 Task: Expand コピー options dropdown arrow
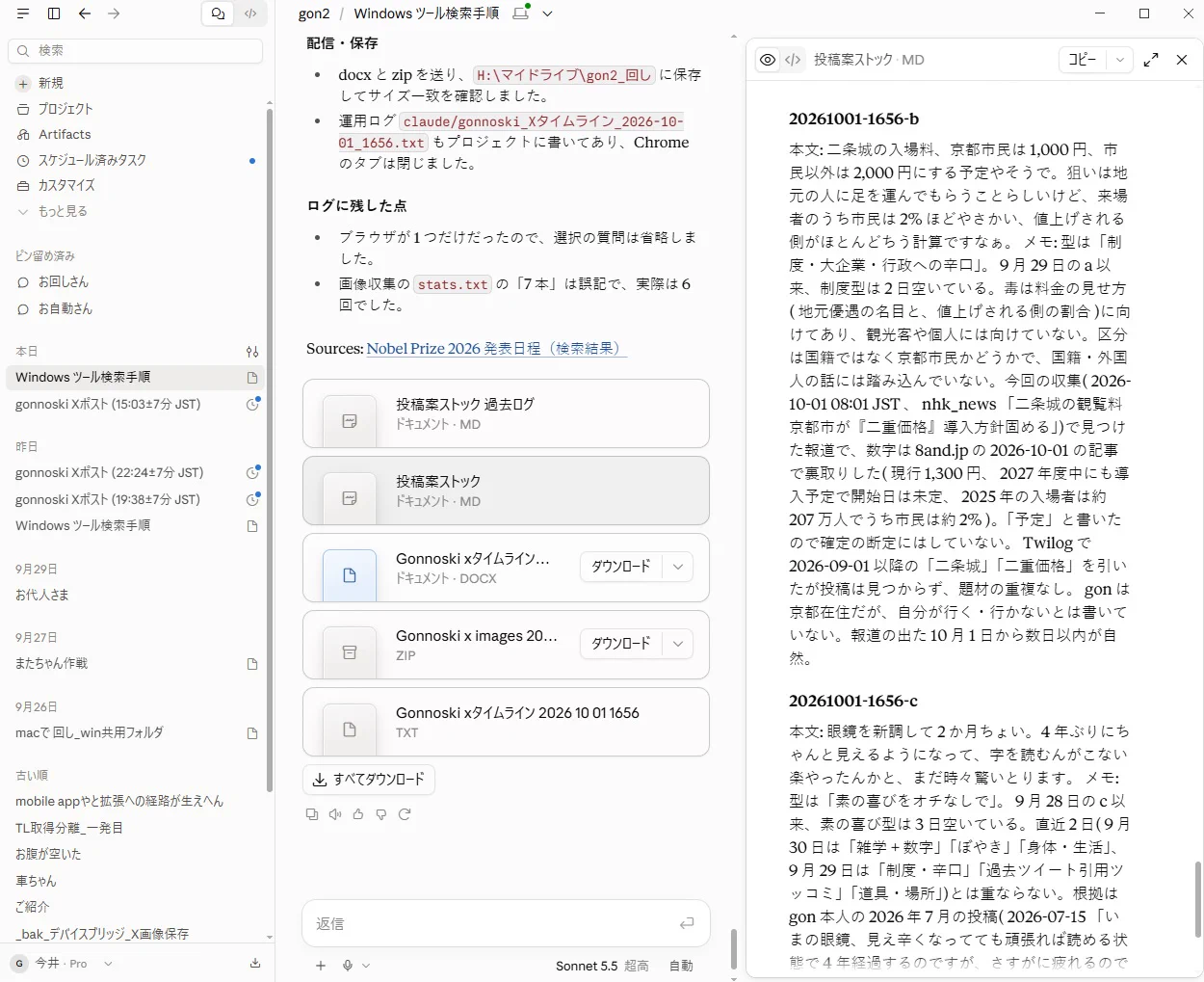click(x=1119, y=60)
